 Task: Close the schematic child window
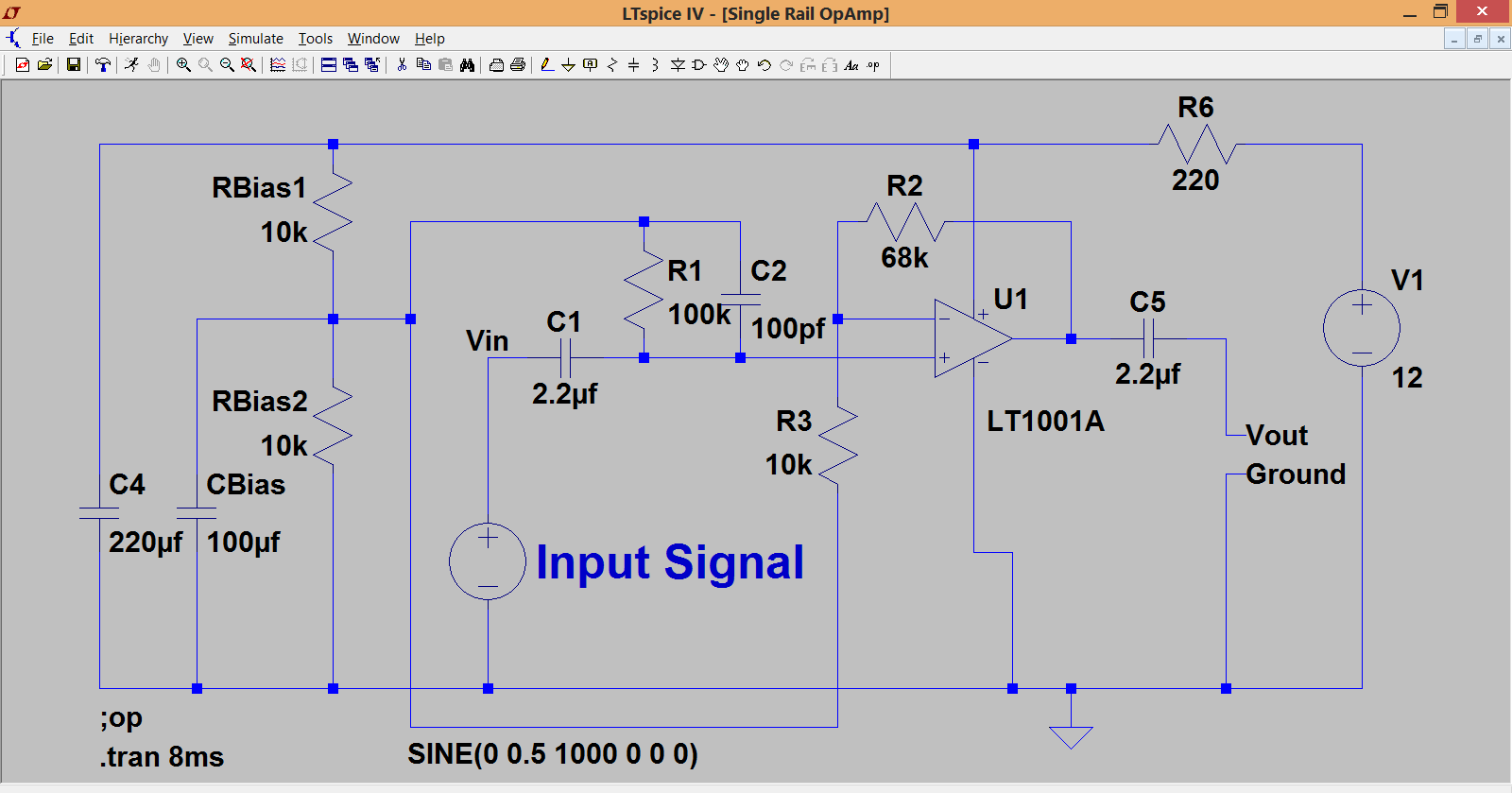pyautogui.click(x=1500, y=39)
